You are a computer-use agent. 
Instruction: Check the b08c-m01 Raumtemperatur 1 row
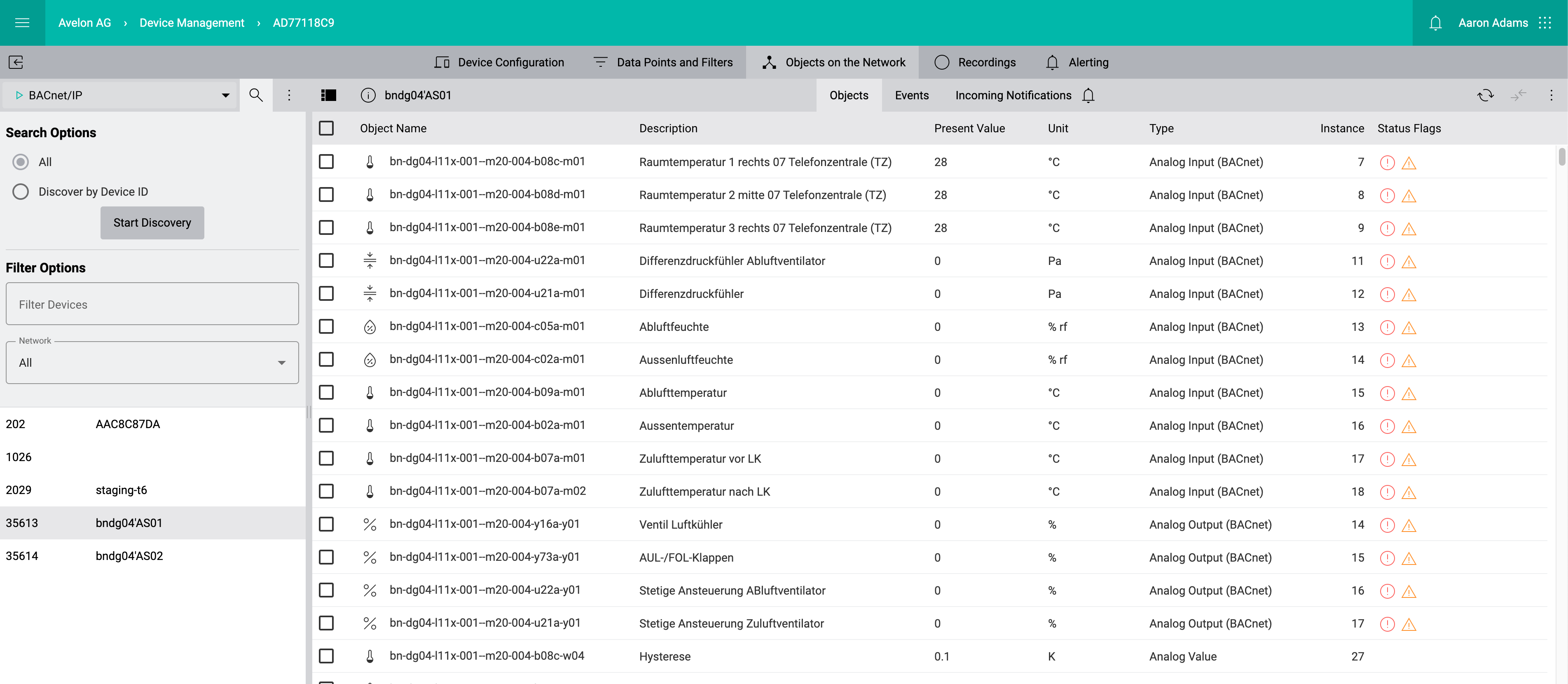(326, 161)
